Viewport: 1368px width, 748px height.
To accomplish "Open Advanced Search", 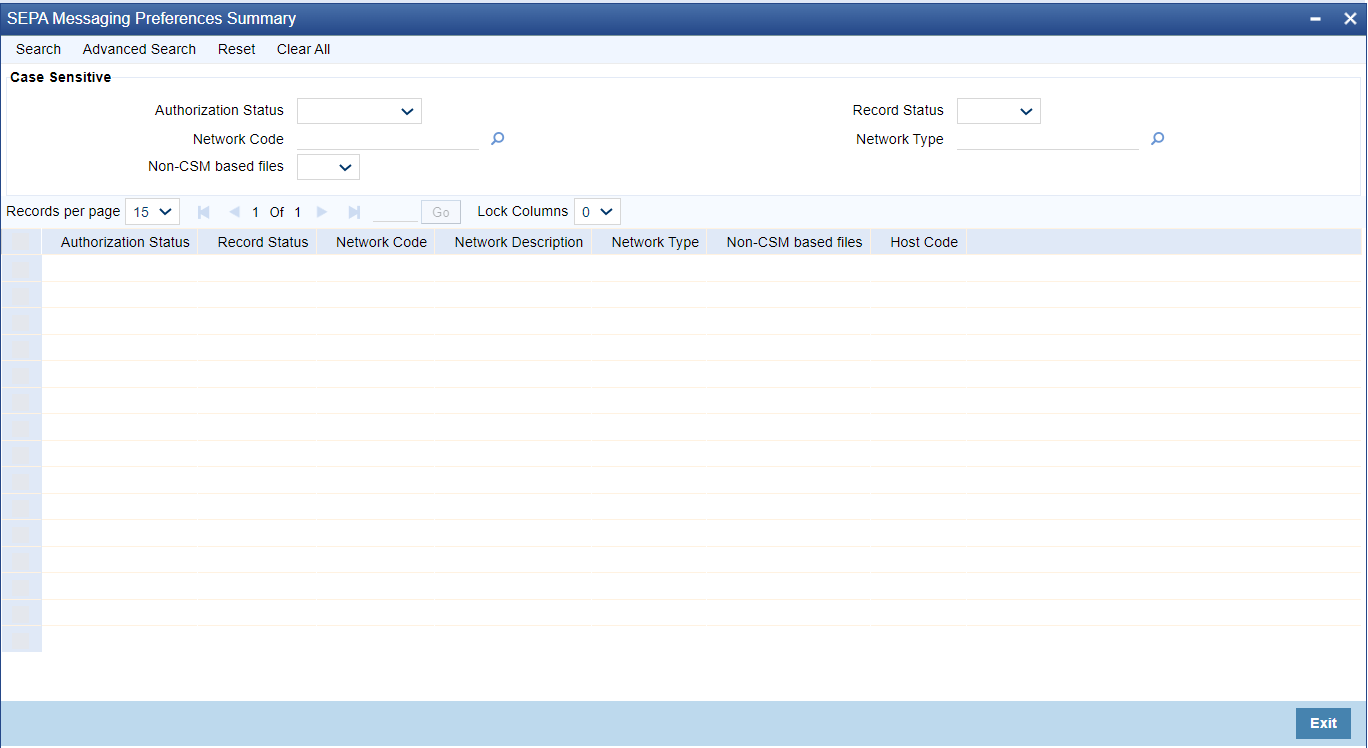I will [x=139, y=49].
